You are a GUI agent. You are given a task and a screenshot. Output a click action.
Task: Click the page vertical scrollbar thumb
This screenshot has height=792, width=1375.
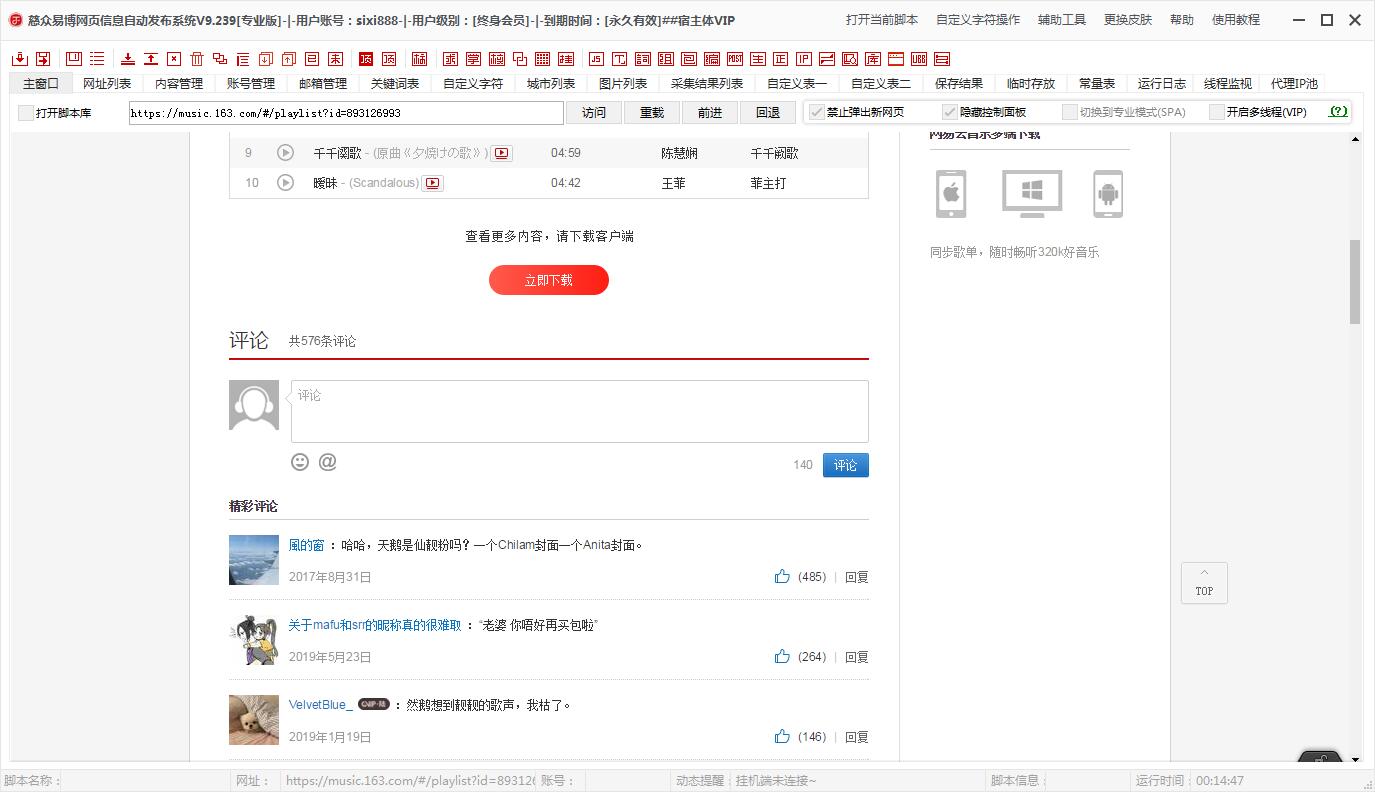1355,282
